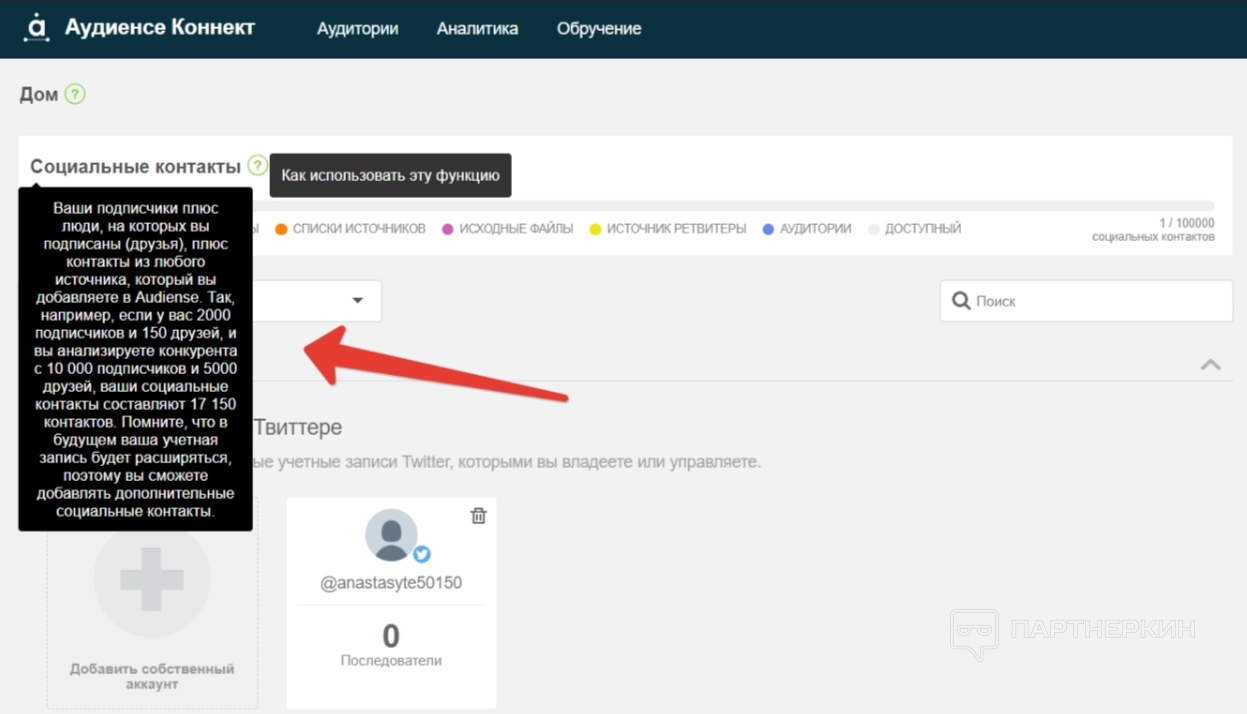Click the help icon beside Социальные контакты
This screenshot has height=714, width=1247.
pos(258,165)
